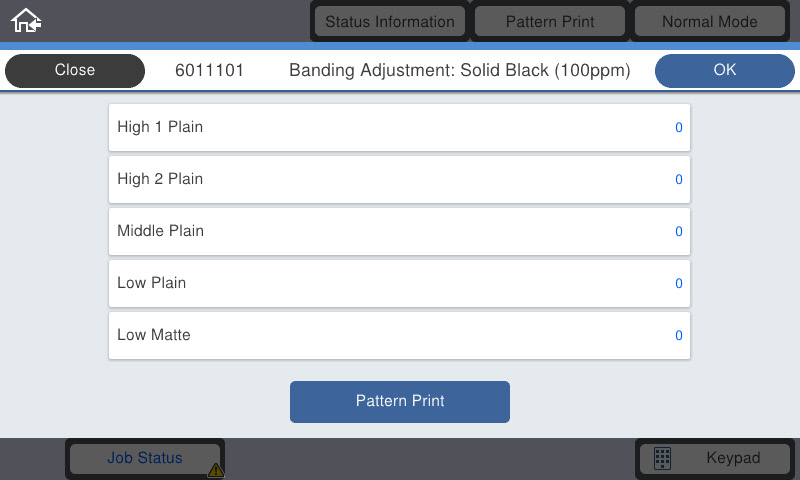Open Low Plain adjustment
The height and width of the screenshot is (480, 800).
click(x=399, y=284)
